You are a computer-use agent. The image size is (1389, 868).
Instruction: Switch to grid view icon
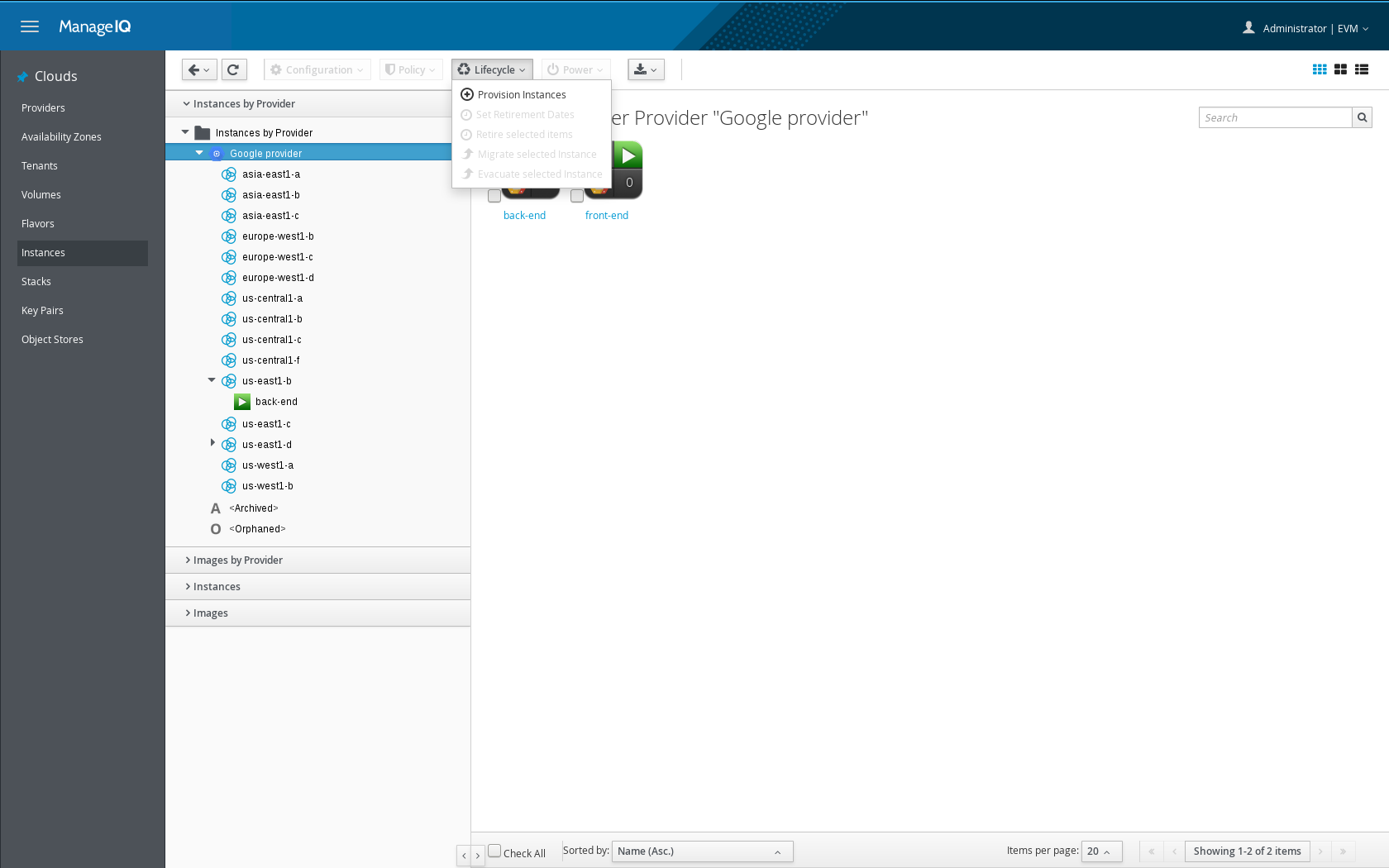tap(1320, 69)
